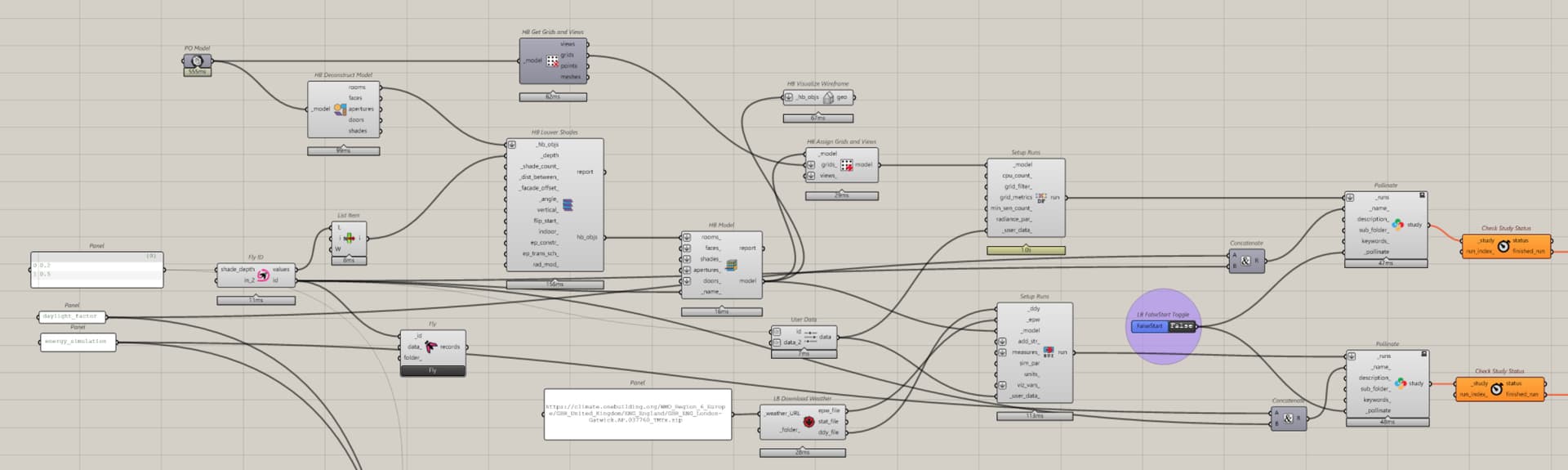Click the vertical_ input on HB Louver Shades
Viewport: 1568px width, 470px height.
(547, 210)
